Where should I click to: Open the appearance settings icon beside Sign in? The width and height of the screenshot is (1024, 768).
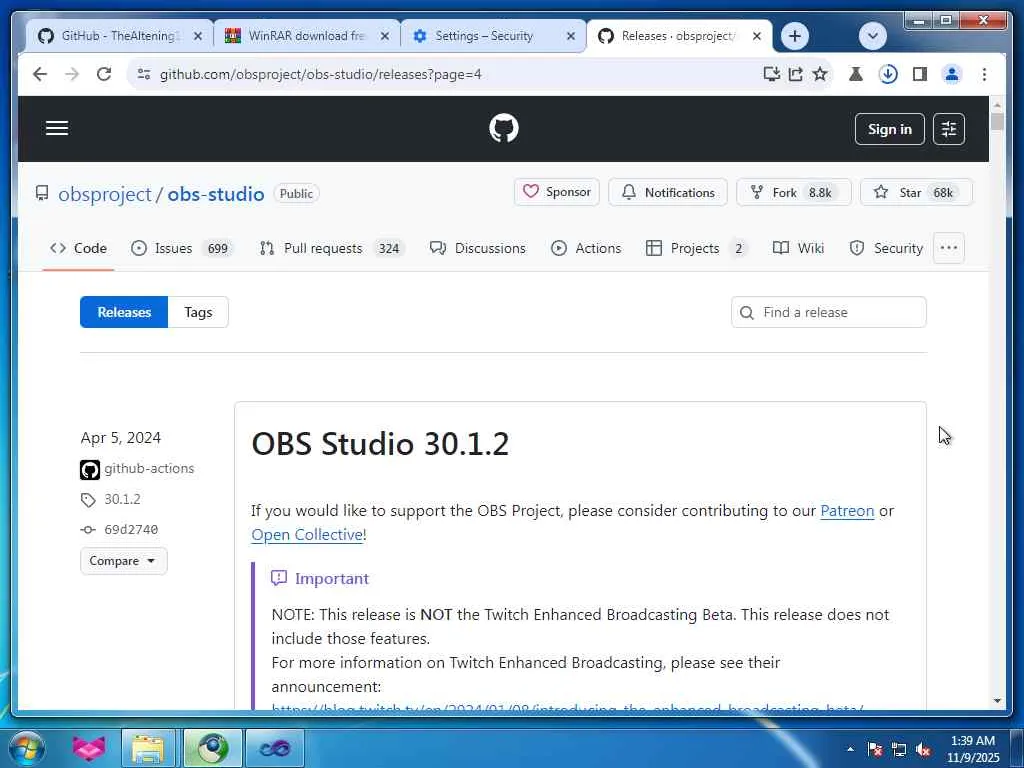[x=948, y=129]
